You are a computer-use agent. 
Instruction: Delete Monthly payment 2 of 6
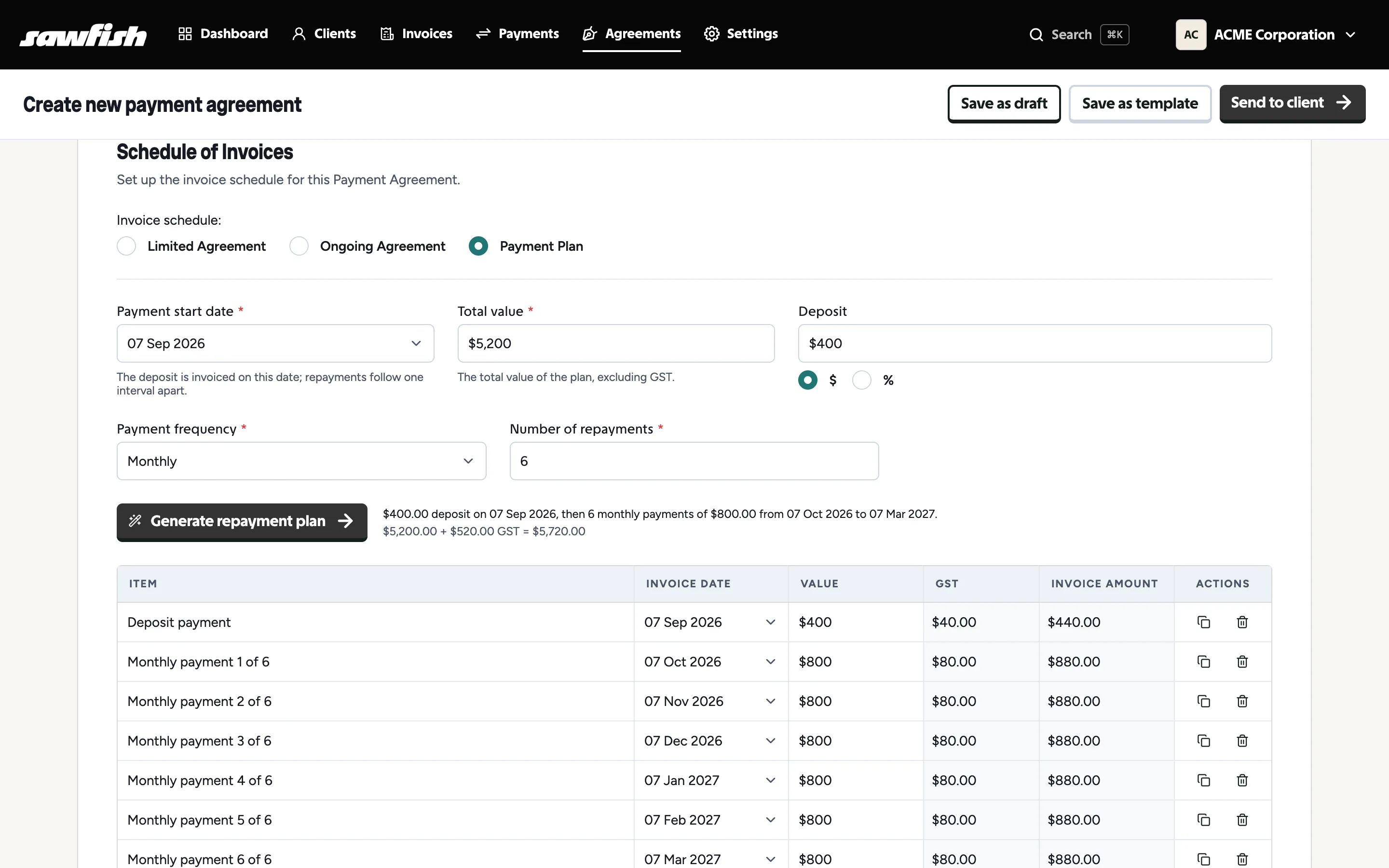1242,702
